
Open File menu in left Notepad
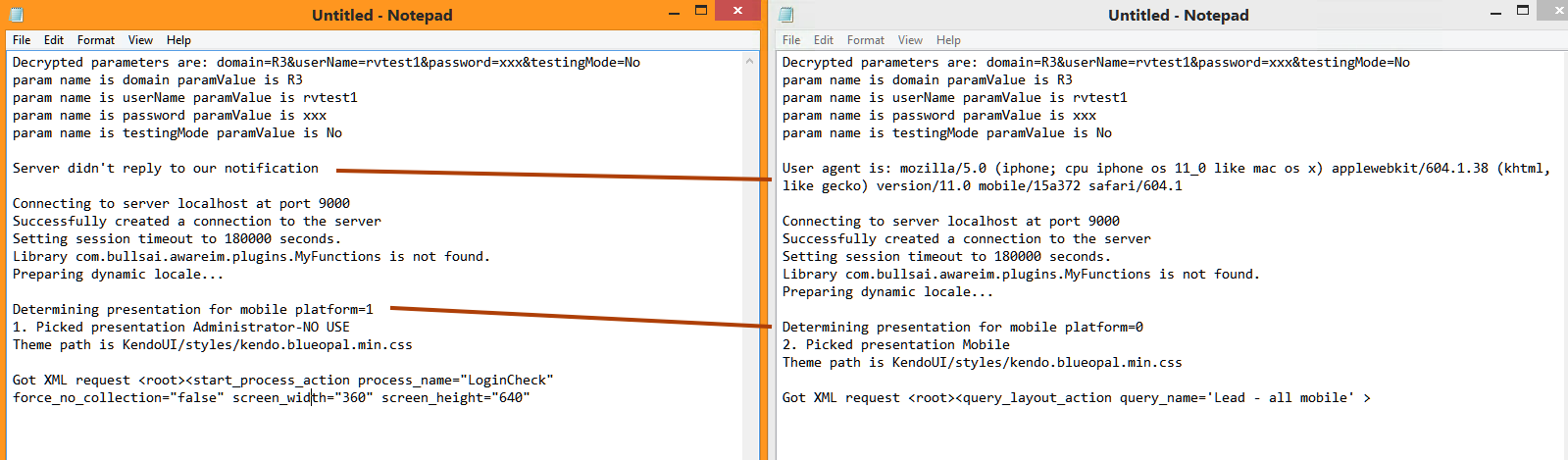(x=22, y=40)
